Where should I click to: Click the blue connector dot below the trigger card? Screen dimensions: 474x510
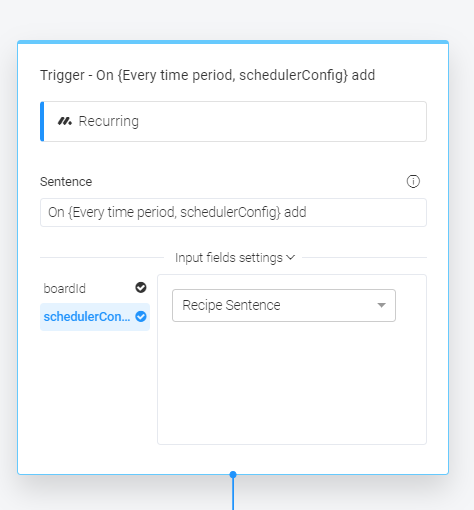233,474
